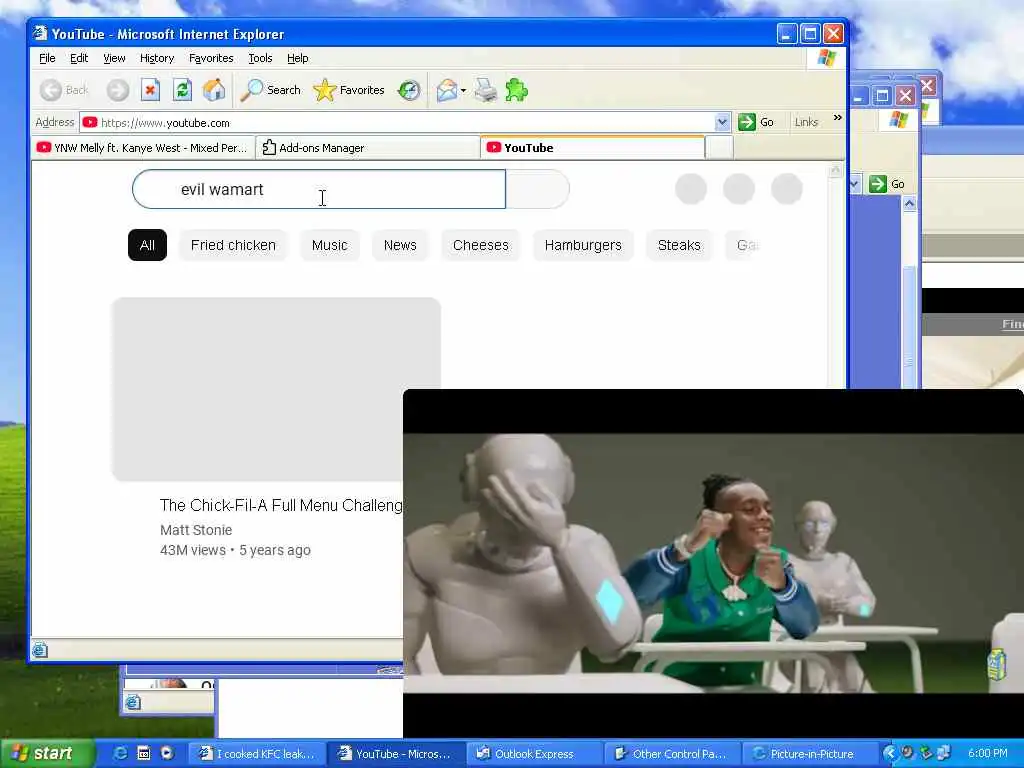Viewport: 1024px width, 768px height.
Task: Open Windows Media Player quick launch icon
Action: (167, 754)
